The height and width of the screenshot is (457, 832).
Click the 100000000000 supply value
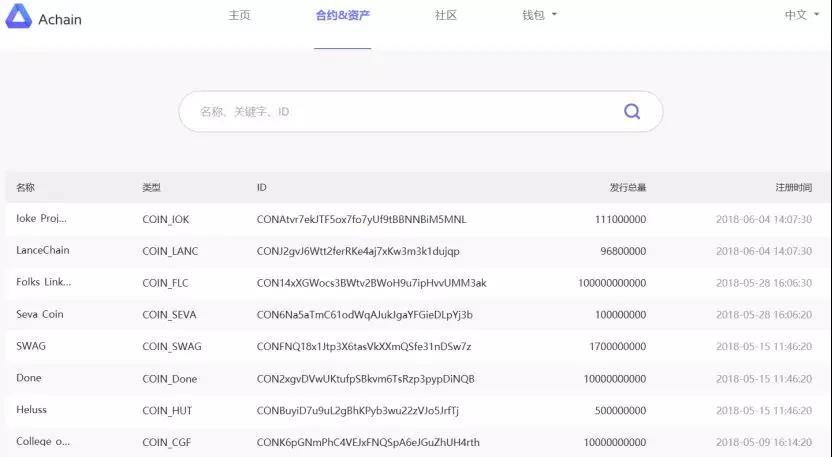(612, 283)
